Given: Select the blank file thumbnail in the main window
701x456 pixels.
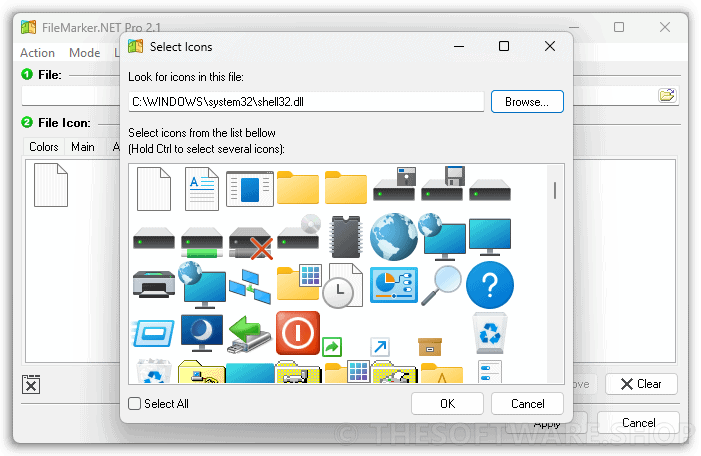Looking at the screenshot, I should (51, 186).
